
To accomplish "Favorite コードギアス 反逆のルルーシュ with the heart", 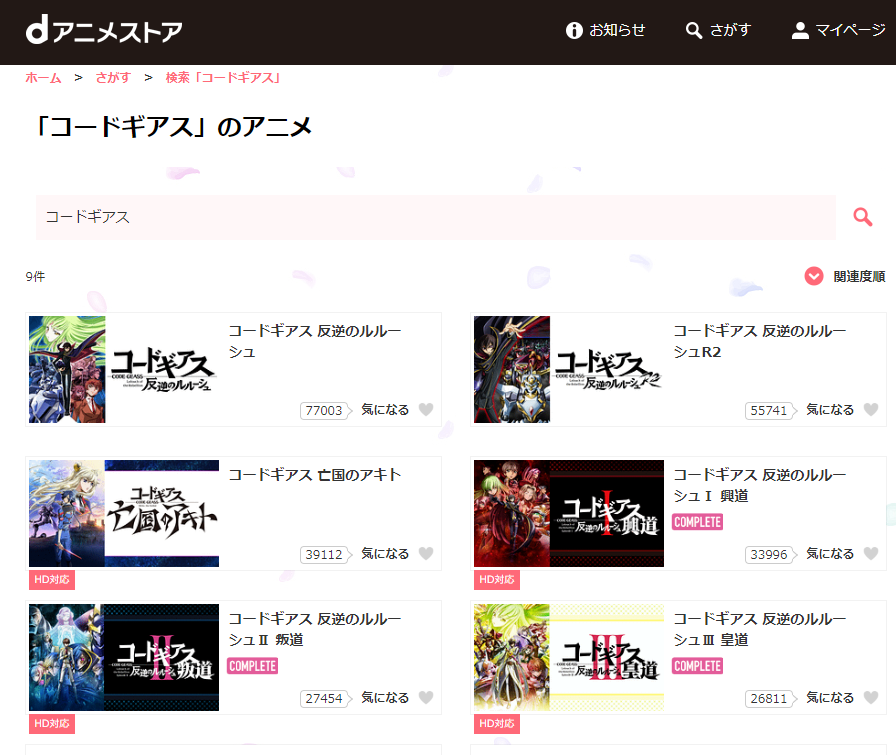I will [x=428, y=409].
